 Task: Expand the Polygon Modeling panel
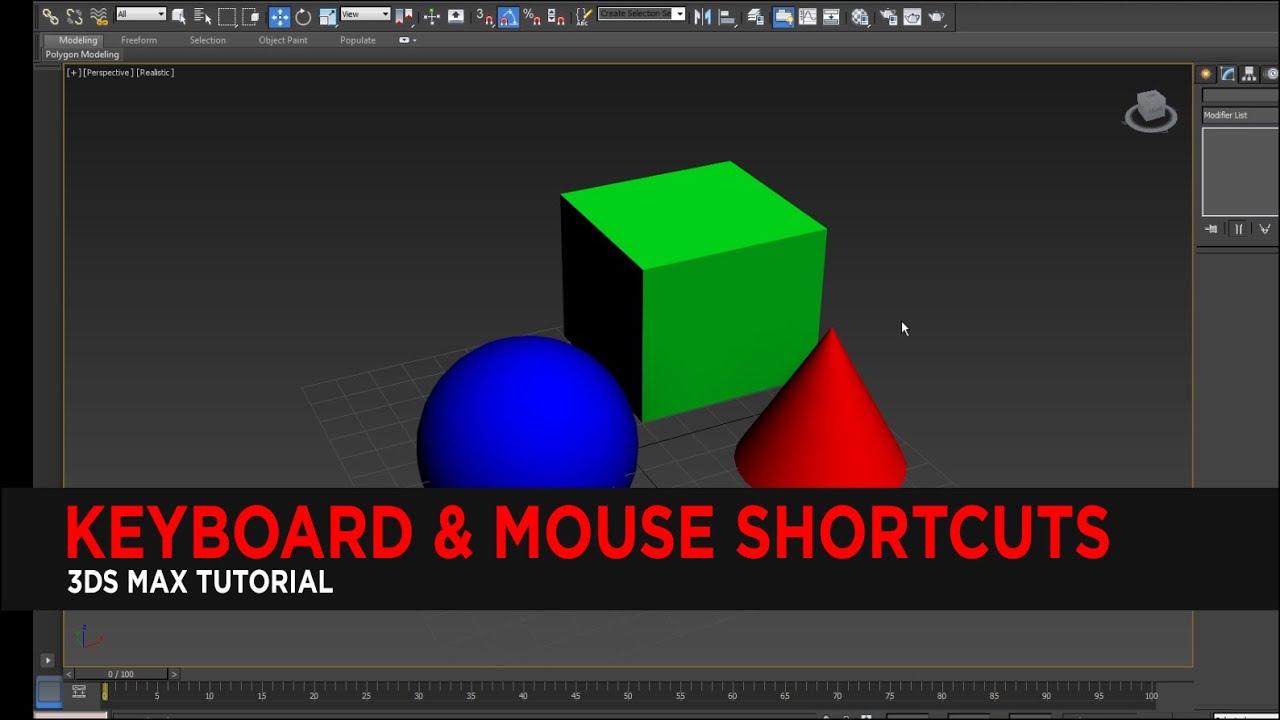tap(82, 54)
